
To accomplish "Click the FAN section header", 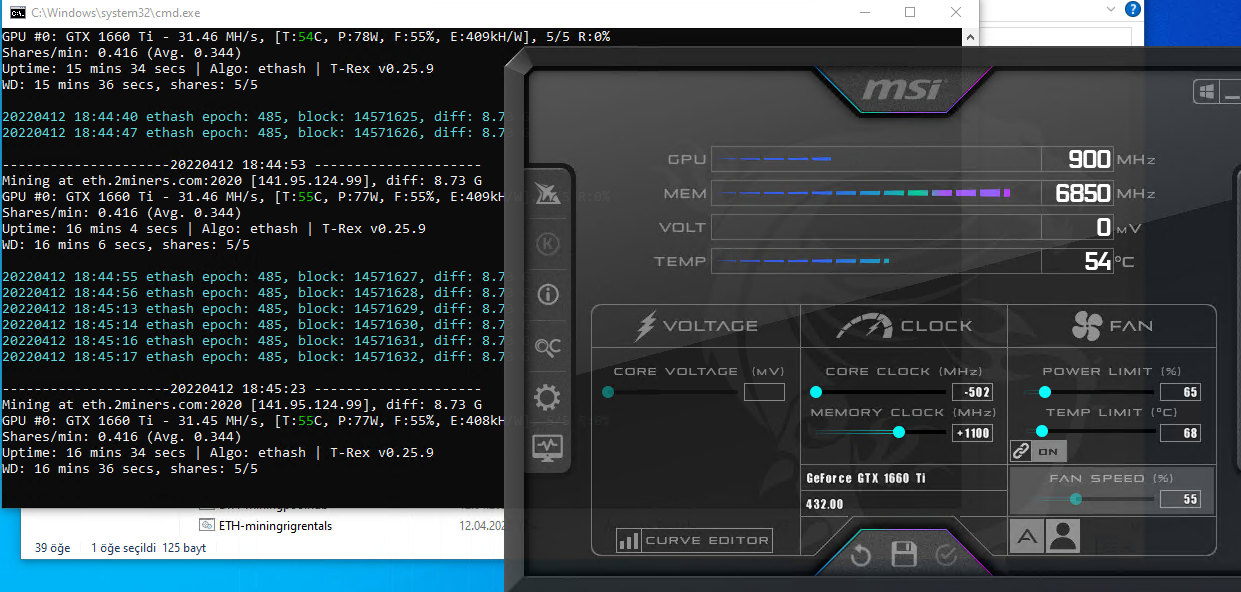I will [x=1112, y=326].
